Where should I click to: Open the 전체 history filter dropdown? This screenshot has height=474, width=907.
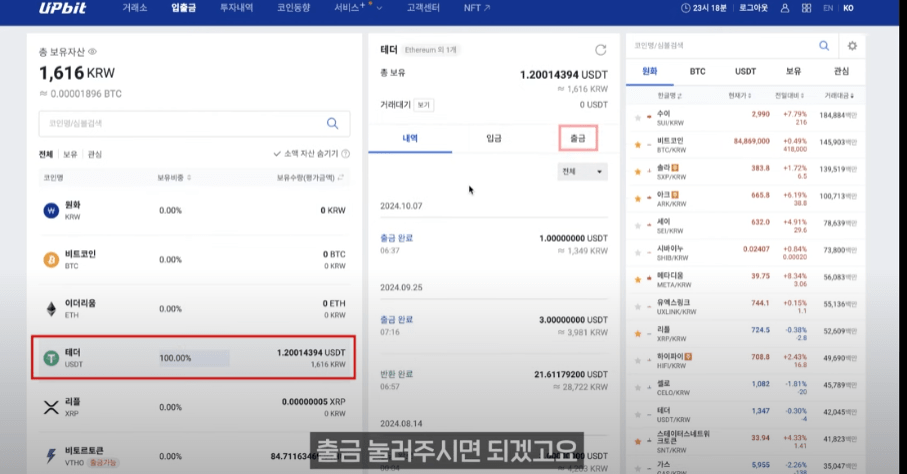[x=582, y=172]
